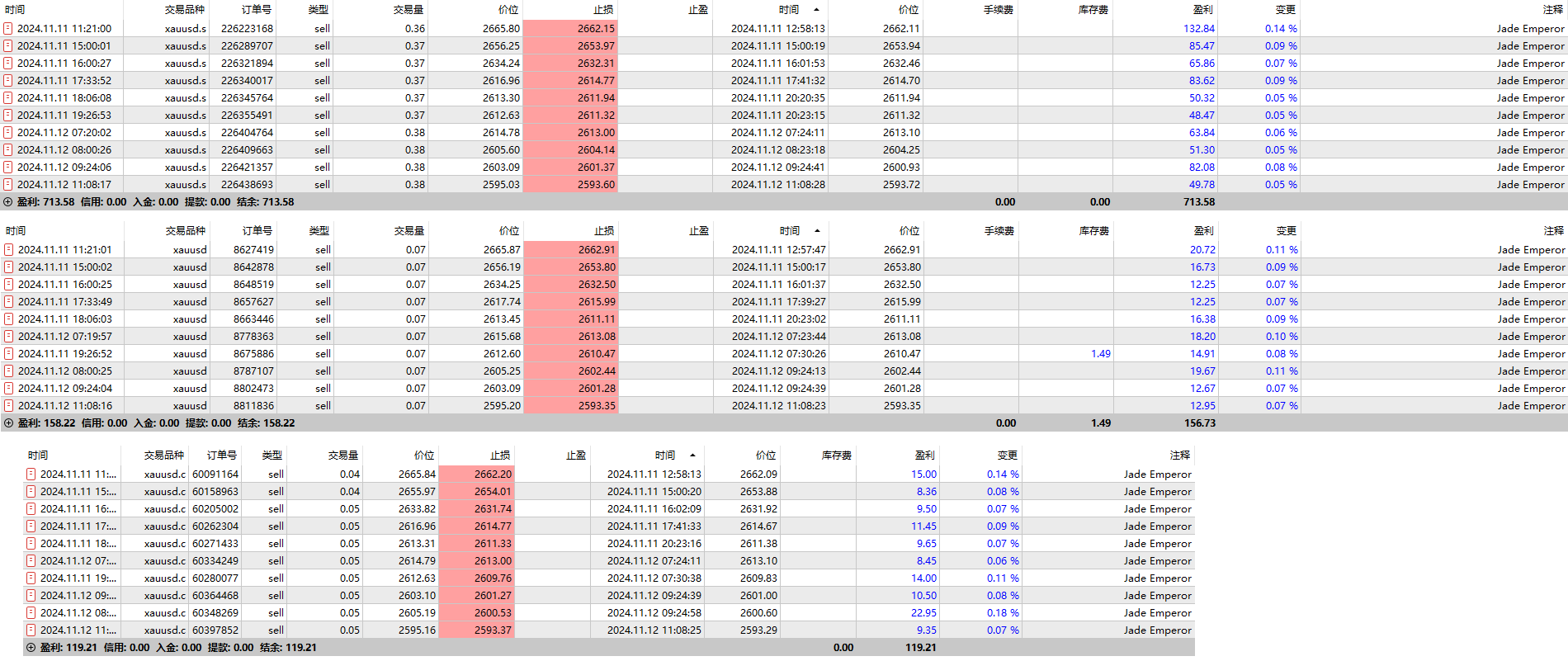Sort the xauusd table by 变更 header
1568x661 pixels.
pyautogui.click(x=1287, y=231)
